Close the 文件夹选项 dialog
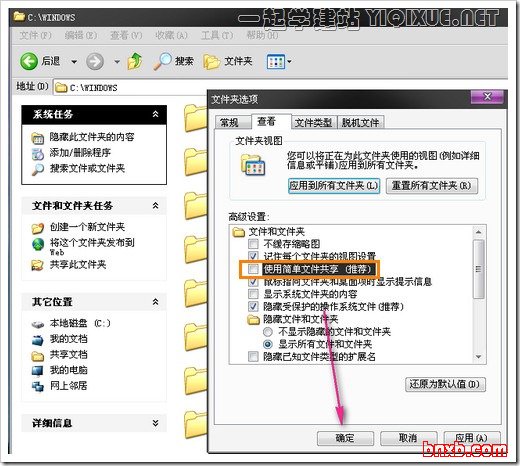 click(487, 97)
